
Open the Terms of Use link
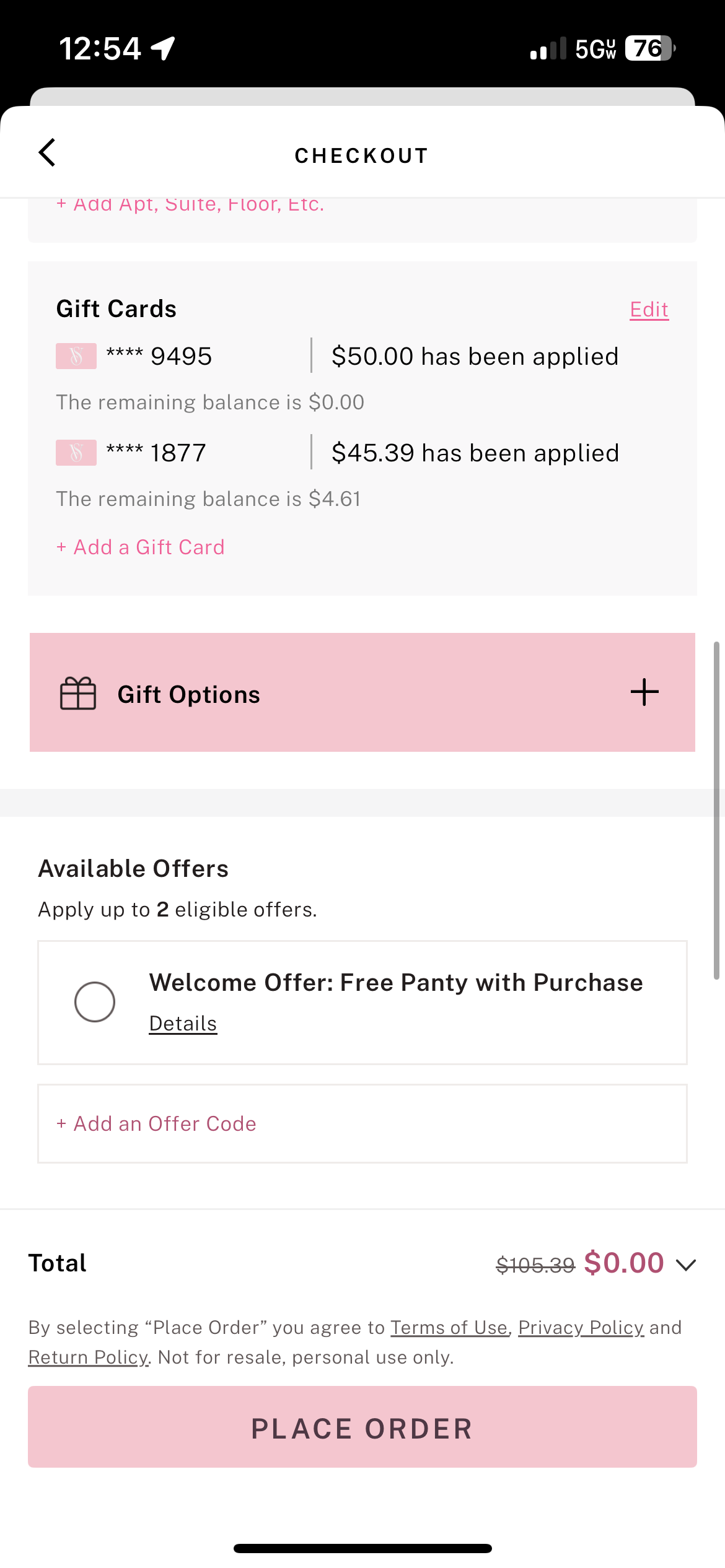(449, 1328)
